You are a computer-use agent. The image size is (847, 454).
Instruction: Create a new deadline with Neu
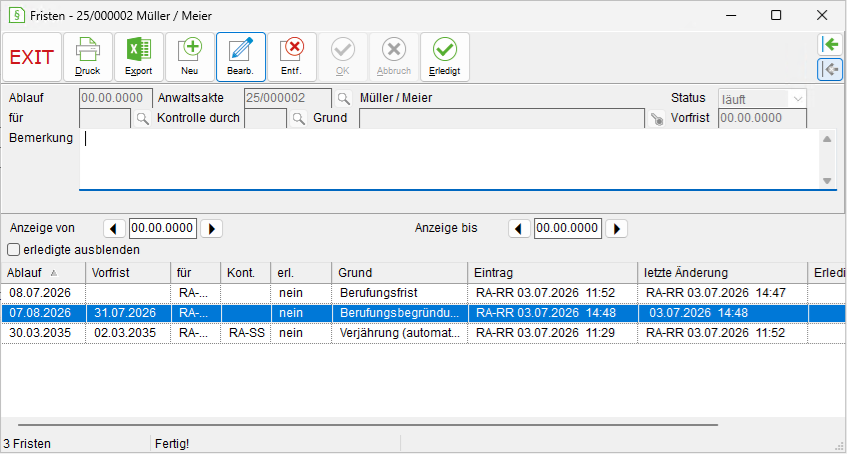[190, 57]
